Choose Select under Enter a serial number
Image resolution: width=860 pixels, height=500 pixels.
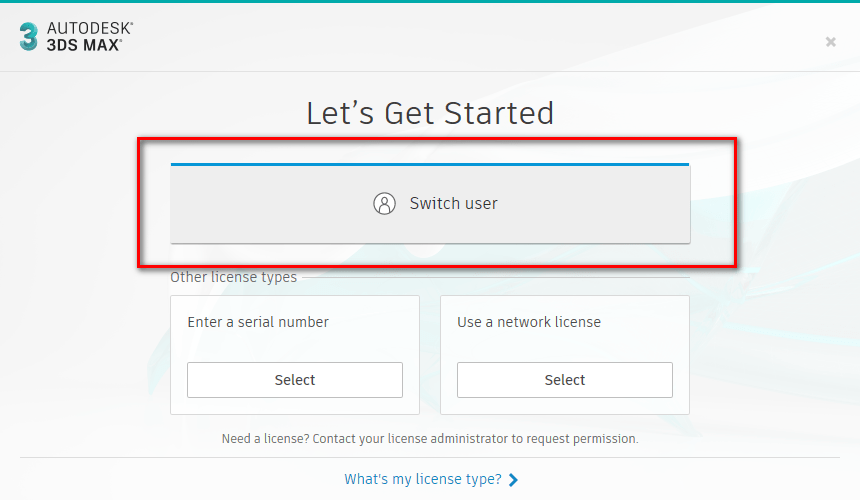[295, 380]
